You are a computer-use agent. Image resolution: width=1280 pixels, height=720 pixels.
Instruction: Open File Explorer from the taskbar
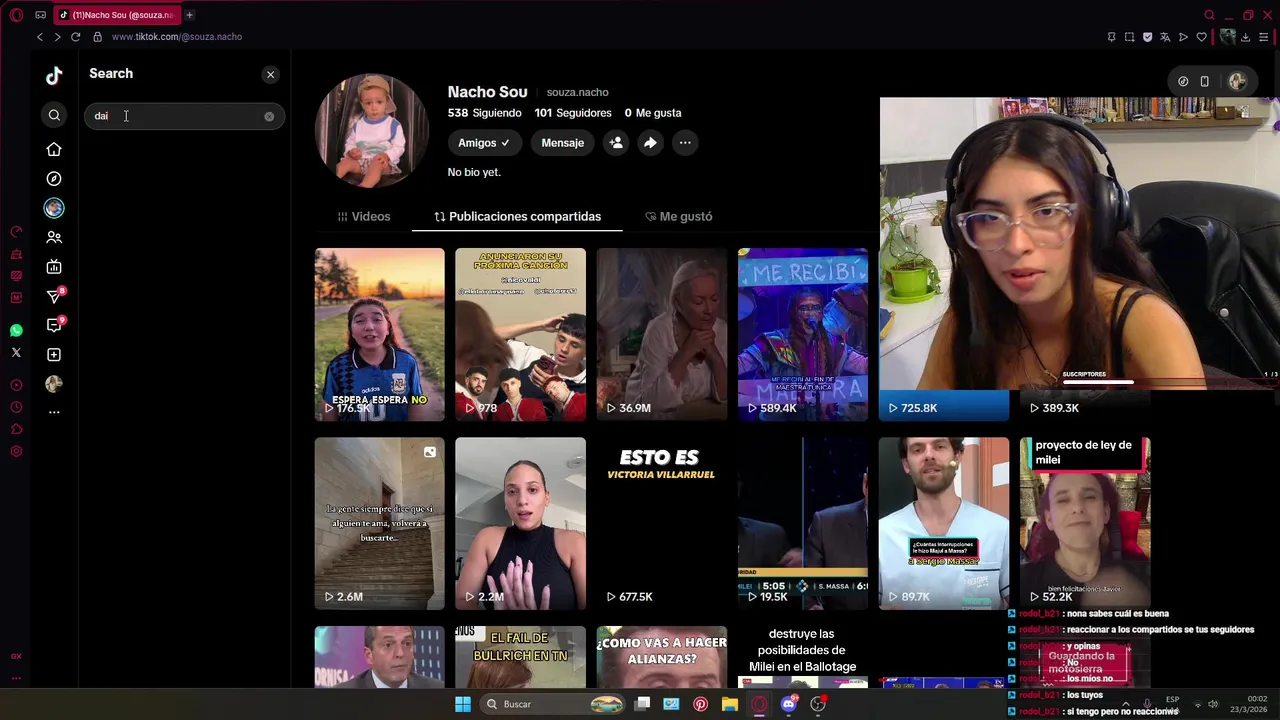pos(730,704)
